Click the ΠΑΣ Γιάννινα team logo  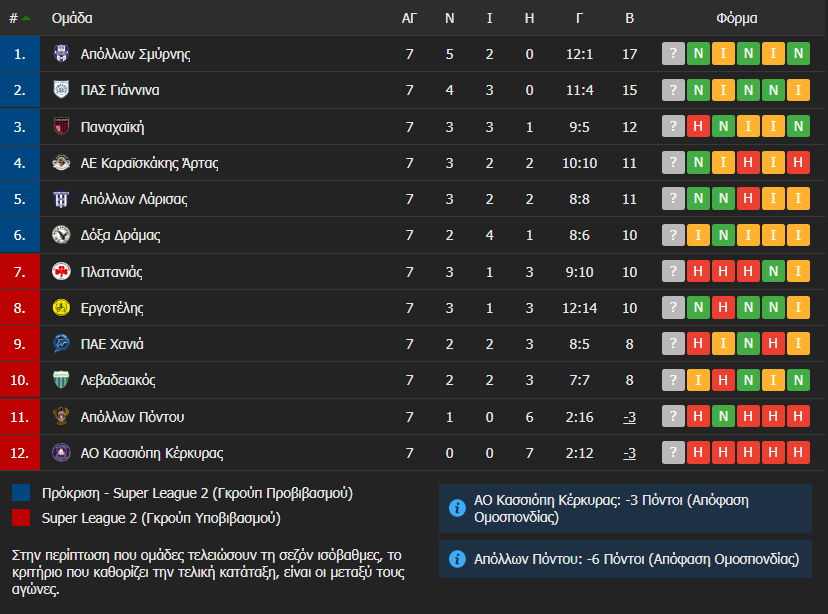pyautogui.click(x=62, y=90)
